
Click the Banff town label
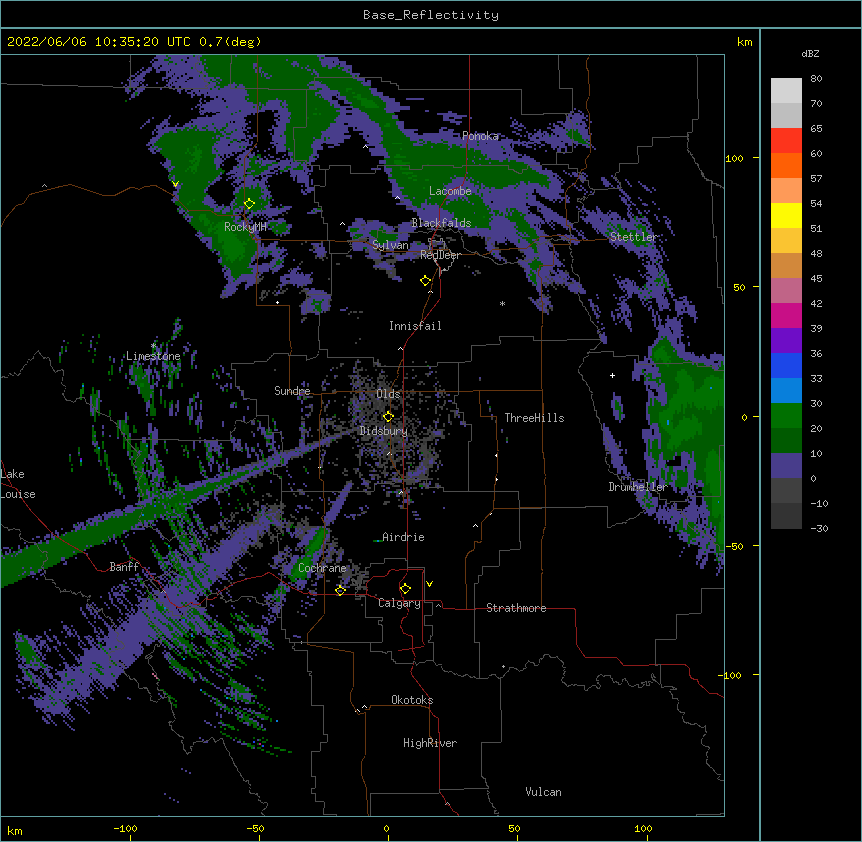[124, 567]
